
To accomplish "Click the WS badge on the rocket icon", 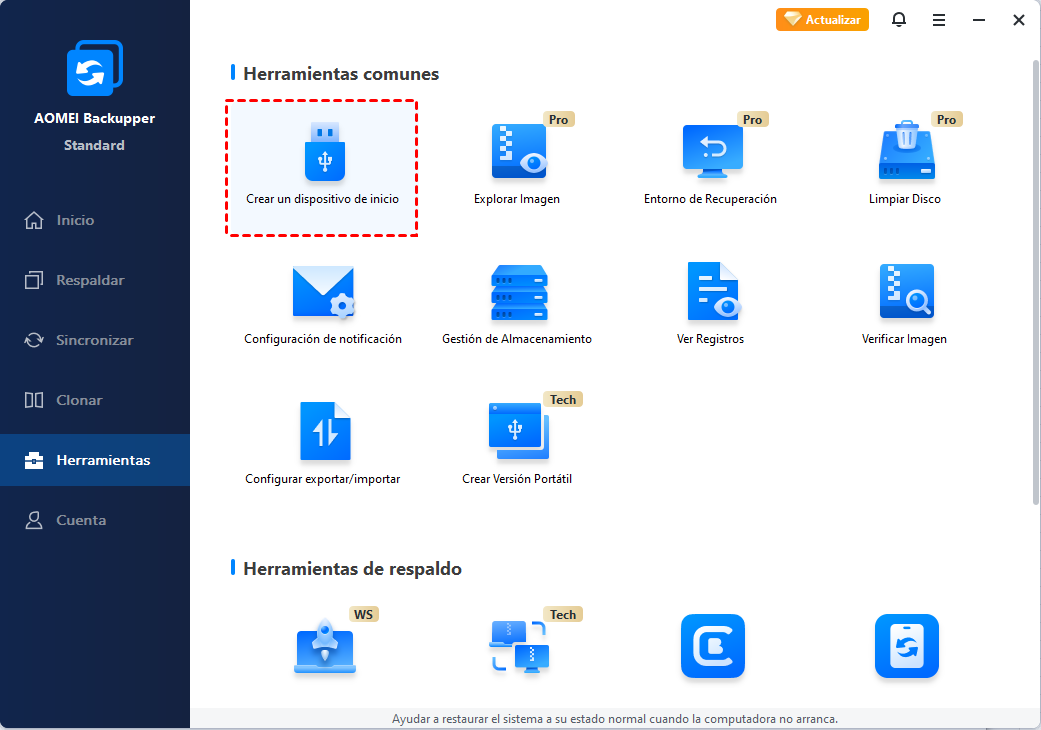I will tap(364, 615).
